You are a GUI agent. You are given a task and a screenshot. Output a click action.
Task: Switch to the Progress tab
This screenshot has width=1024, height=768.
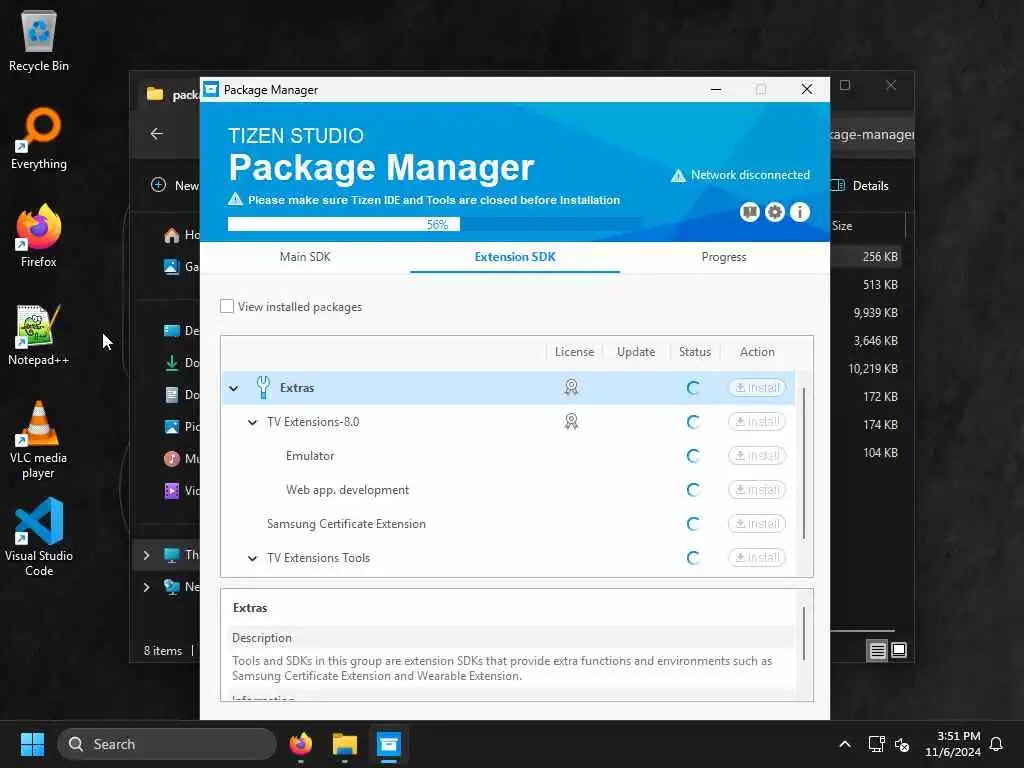coord(724,257)
